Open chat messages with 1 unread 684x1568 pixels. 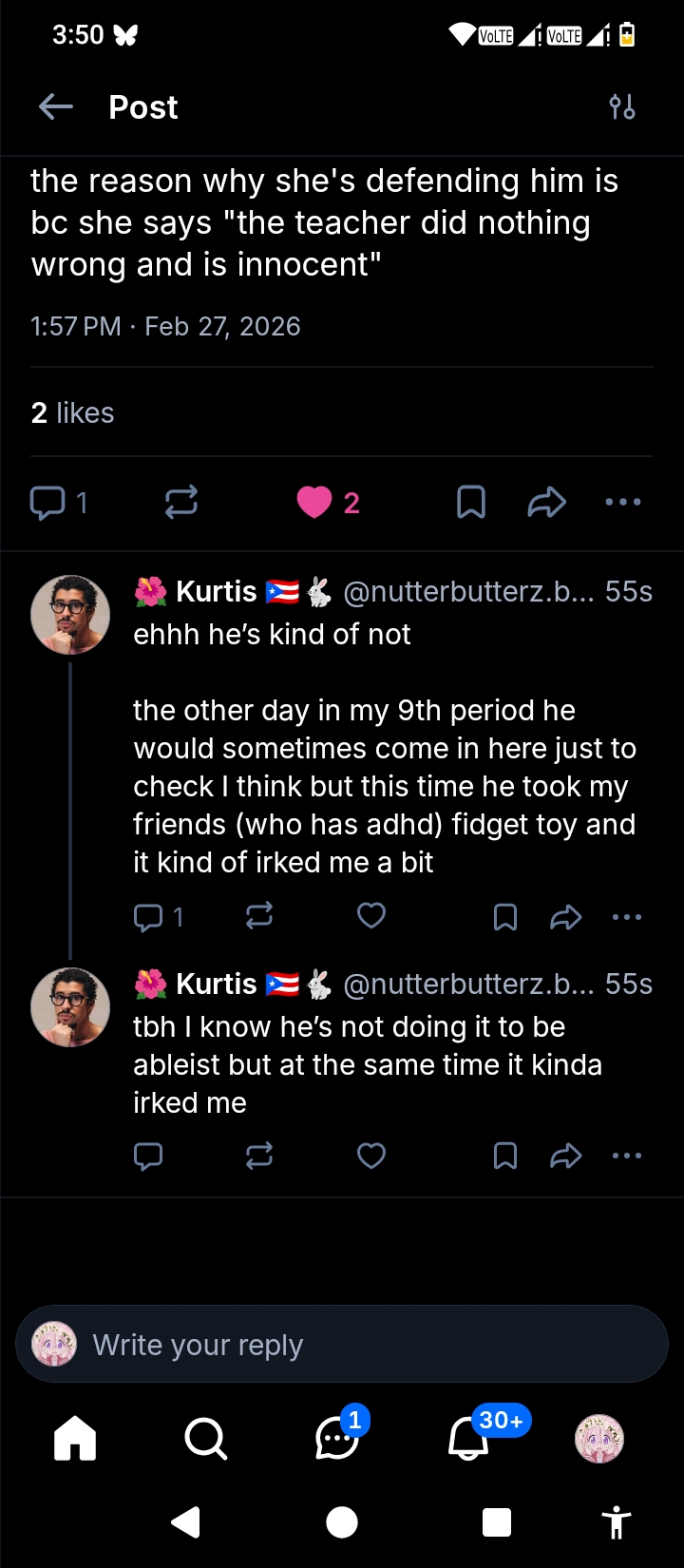(x=337, y=1438)
